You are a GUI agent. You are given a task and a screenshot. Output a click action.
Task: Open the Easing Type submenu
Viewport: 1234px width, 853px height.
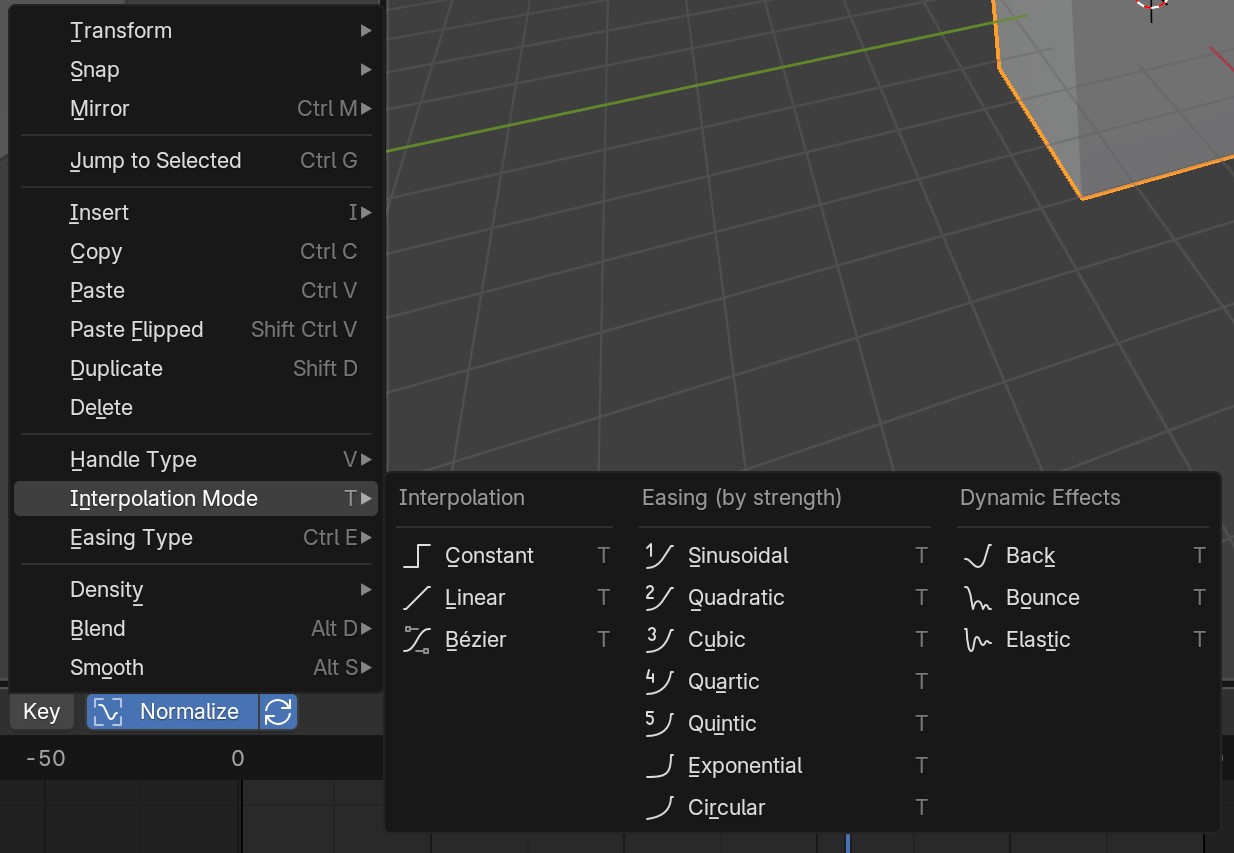click(x=196, y=538)
